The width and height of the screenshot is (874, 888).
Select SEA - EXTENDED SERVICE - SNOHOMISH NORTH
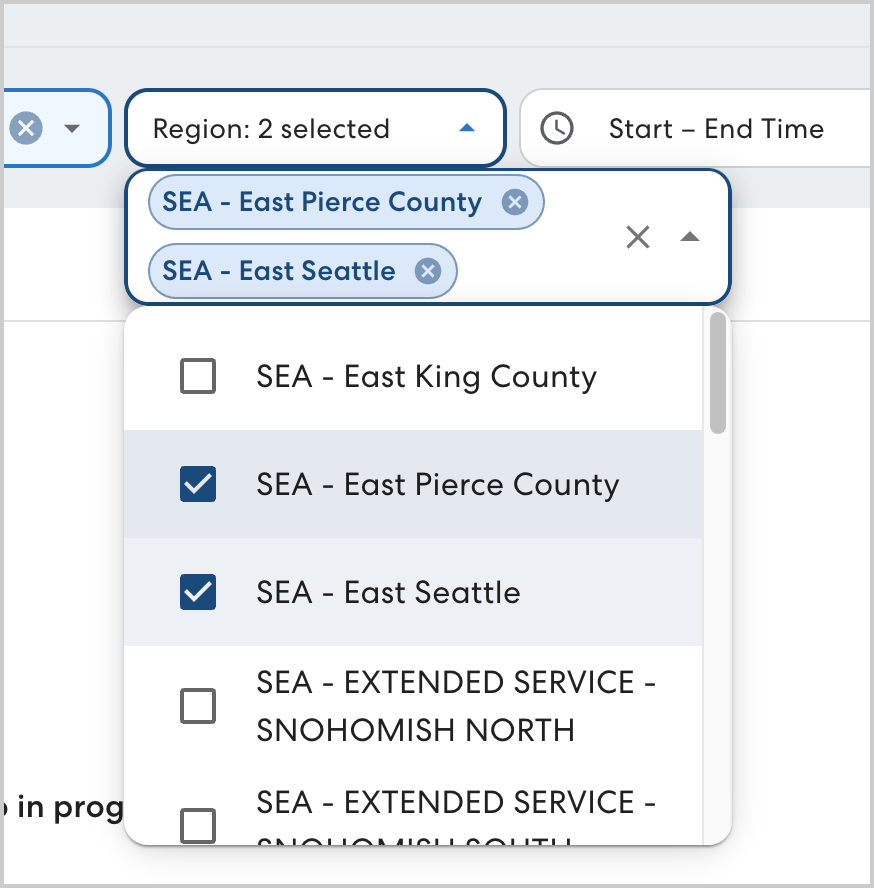pyautogui.click(x=455, y=706)
